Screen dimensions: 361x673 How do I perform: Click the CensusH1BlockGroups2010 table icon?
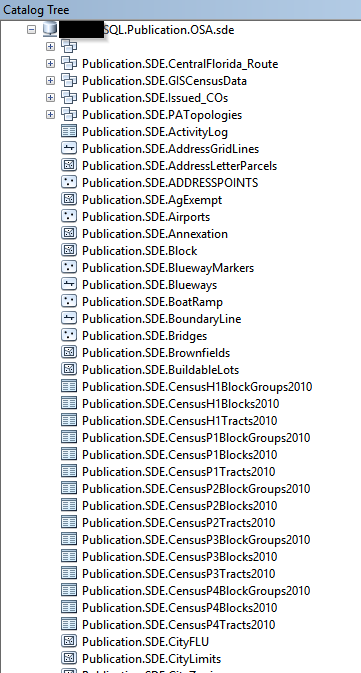tap(69, 386)
